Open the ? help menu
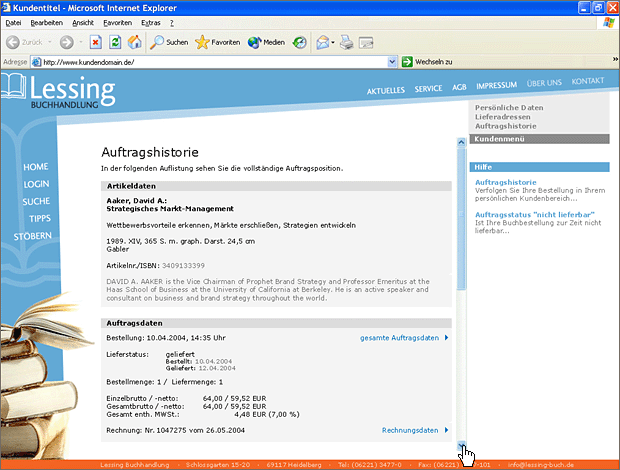620x470 pixels. tap(172, 23)
